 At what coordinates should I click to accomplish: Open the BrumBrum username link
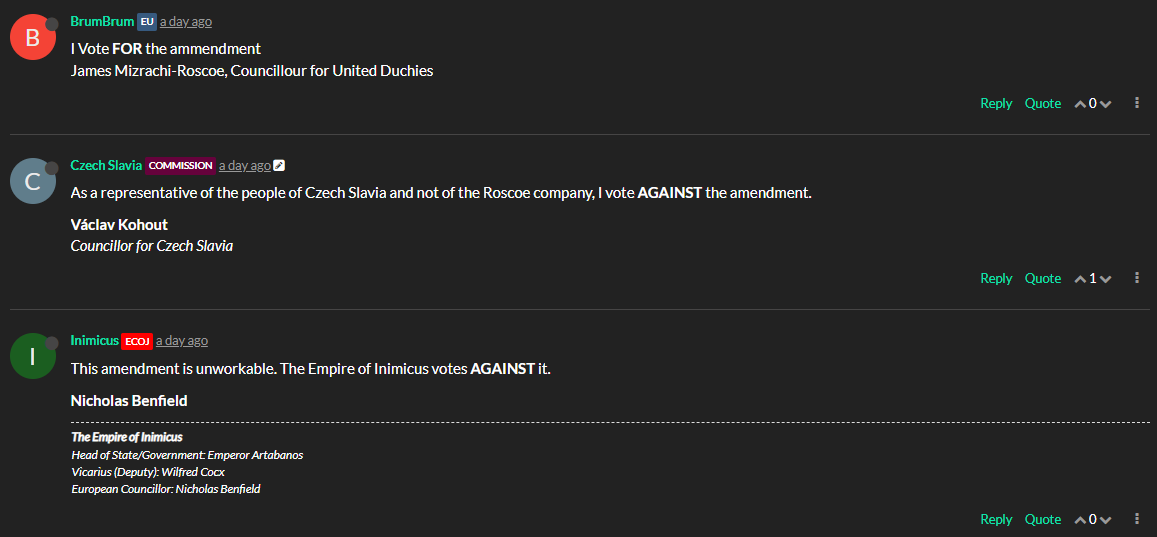[x=102, y=21]
